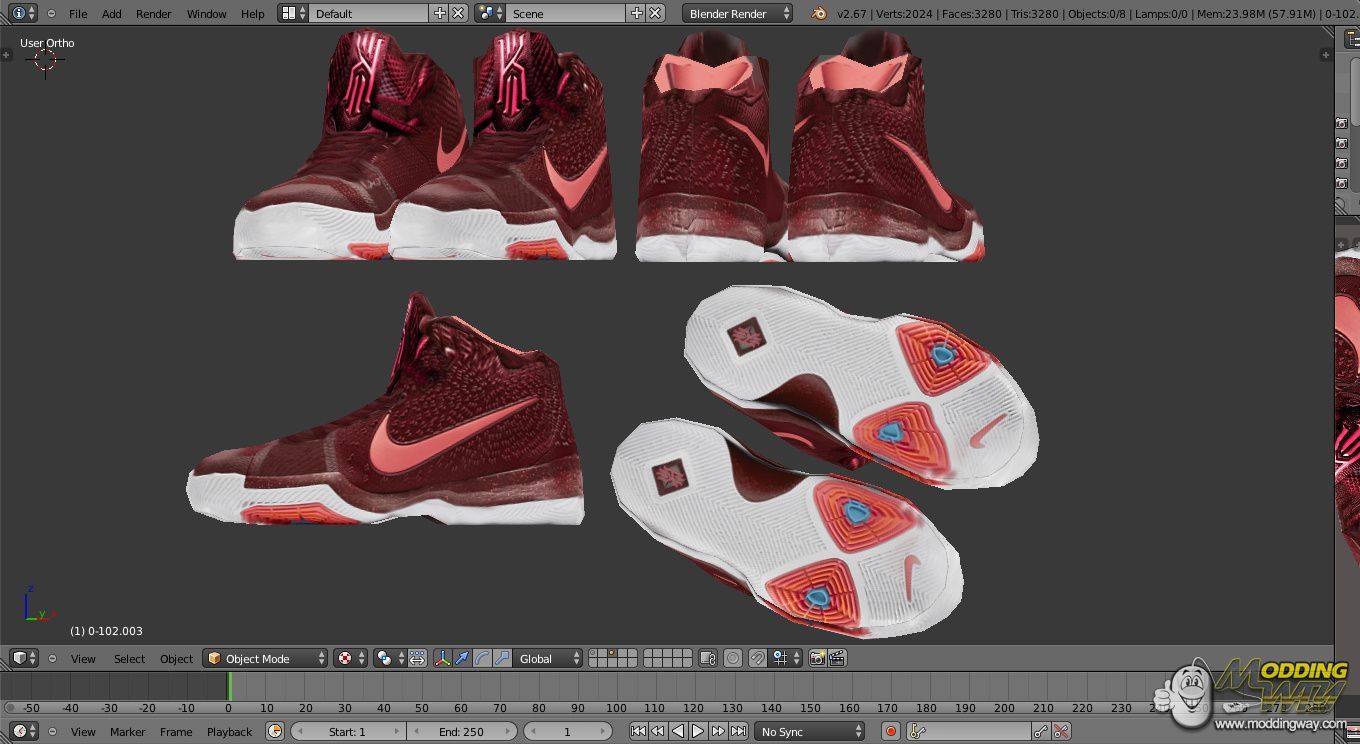
Task: Open the Object Mode dropdown
Action: [265, 658]
